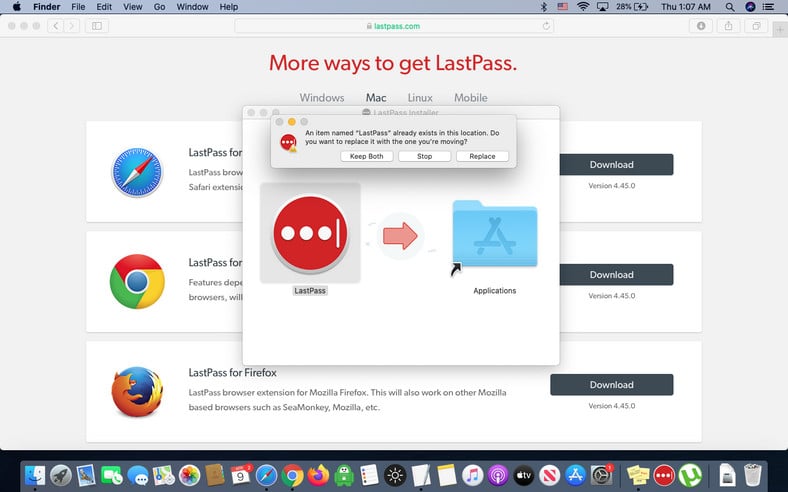
Task: Open Apple TV from the Dock
Action: click(523, 475)
